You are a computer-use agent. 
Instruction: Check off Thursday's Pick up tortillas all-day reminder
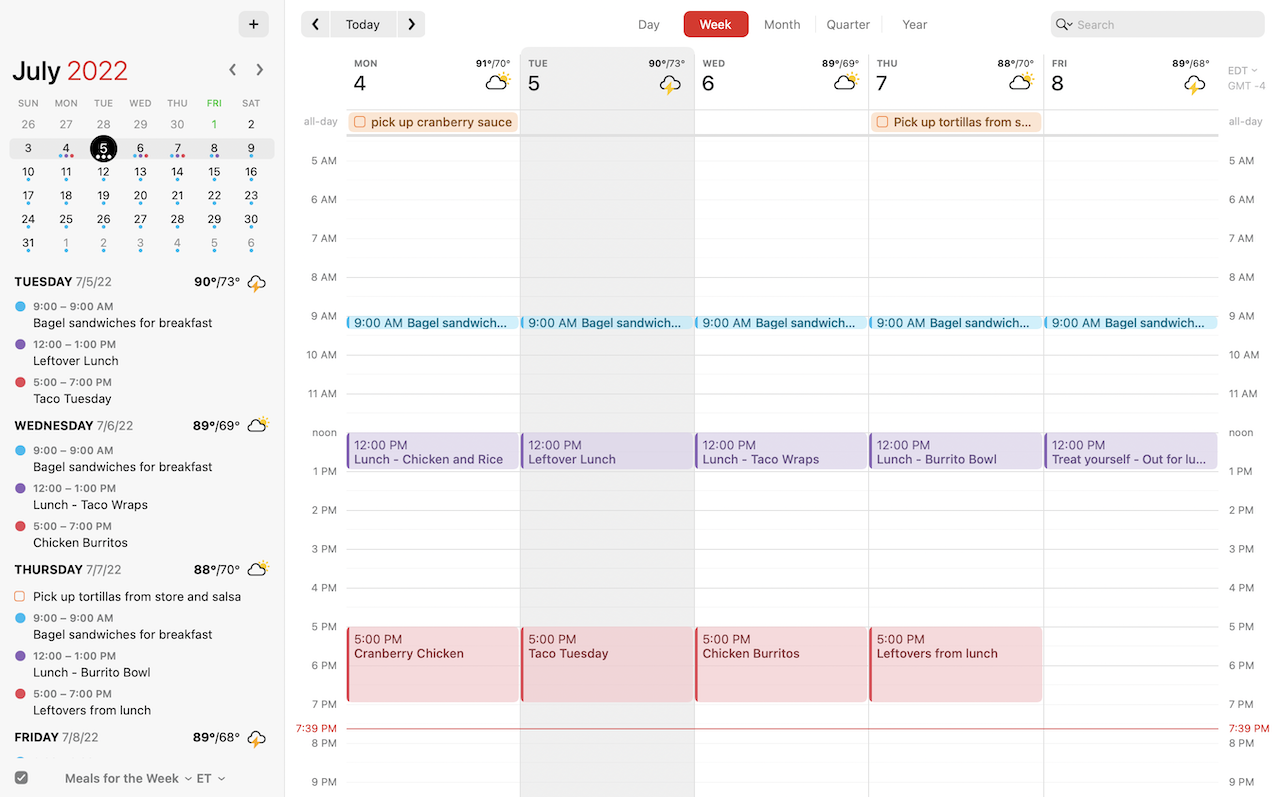point(882,122)
